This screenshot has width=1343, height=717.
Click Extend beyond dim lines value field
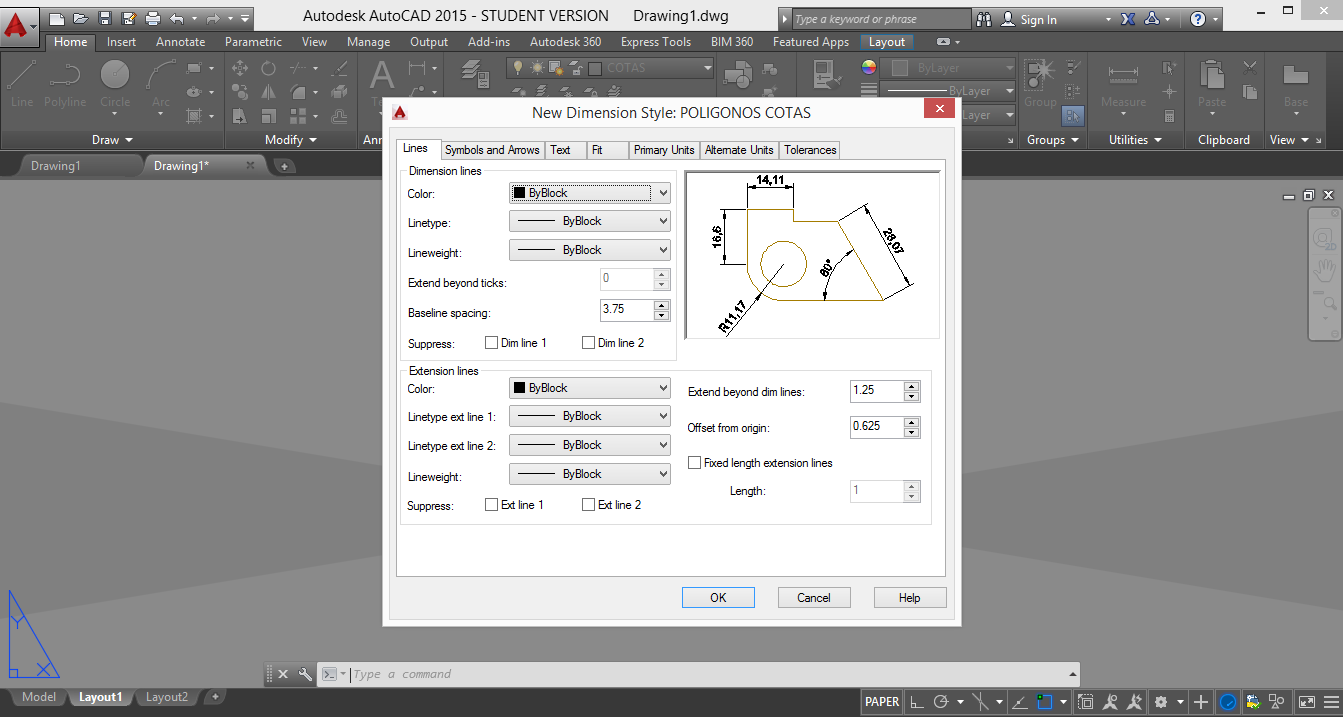pos(876,391)
